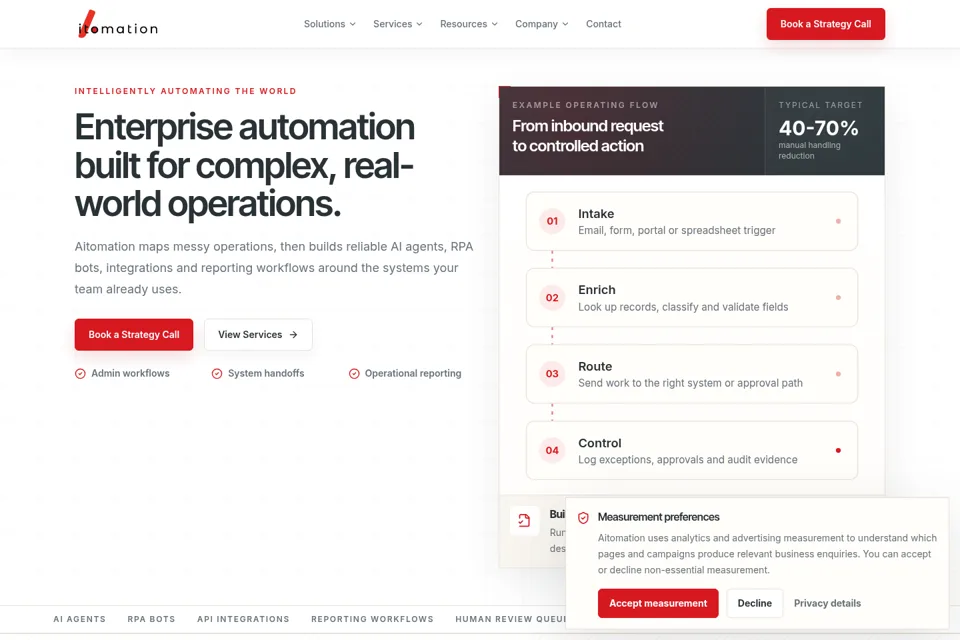Click the Enrich step title
The image size is (960, 640).
click(597, 290)
